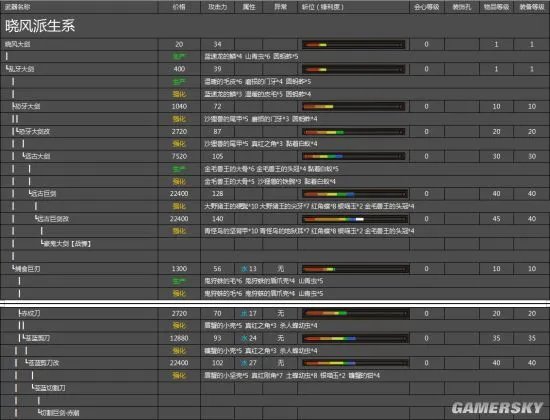Select the 豪鬼大剑【战憟】 tree entry
This screenshot has width=550, height=420.
(x=66, y=244)
